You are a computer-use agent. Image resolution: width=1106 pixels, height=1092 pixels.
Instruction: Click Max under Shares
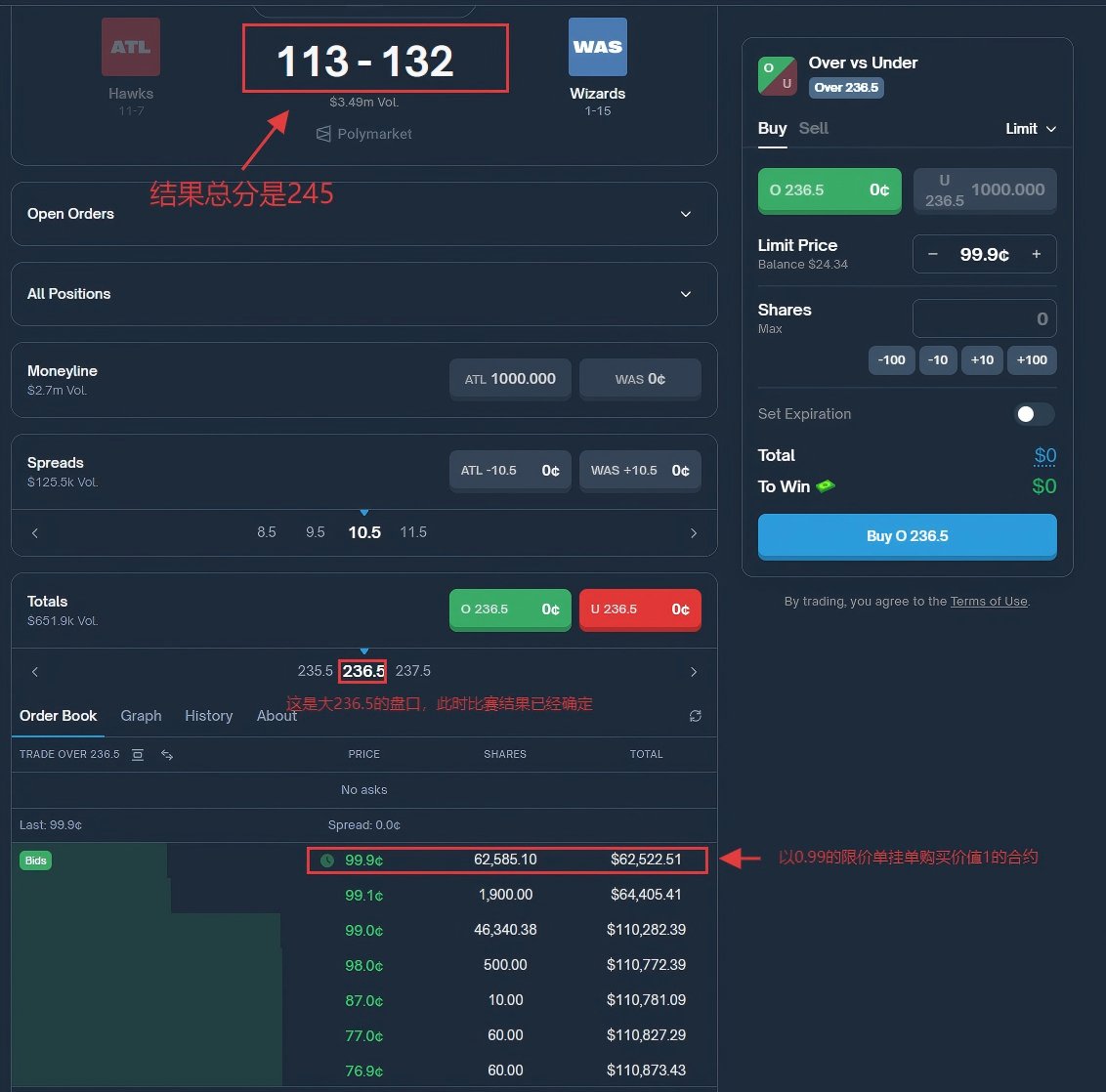[x=770, y=328]
